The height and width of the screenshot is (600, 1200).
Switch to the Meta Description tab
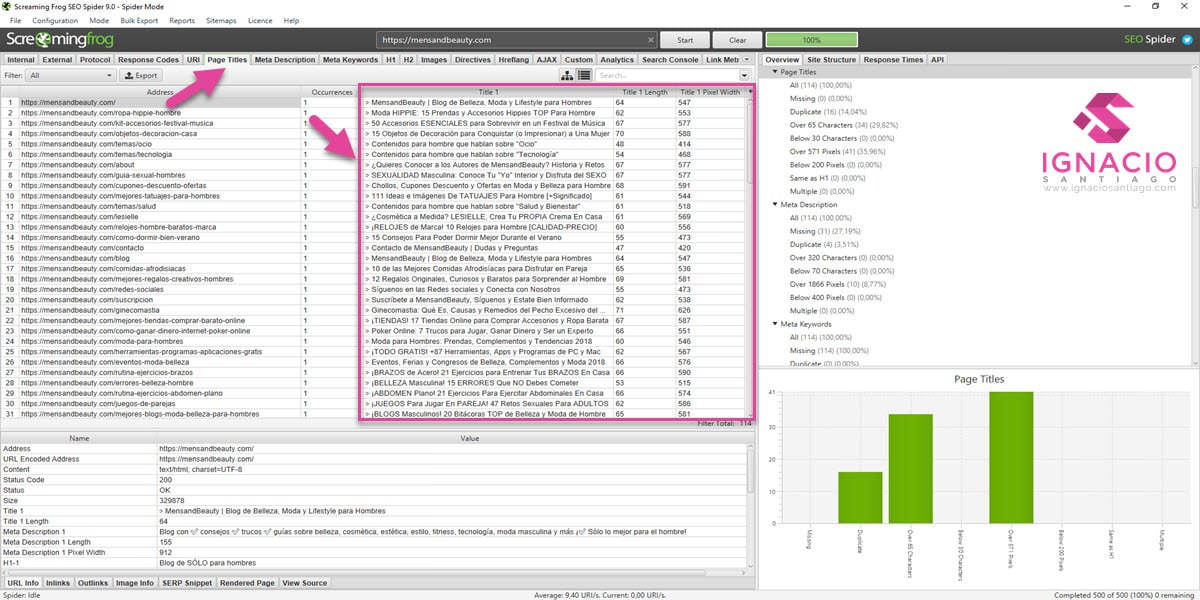point(284,59)
